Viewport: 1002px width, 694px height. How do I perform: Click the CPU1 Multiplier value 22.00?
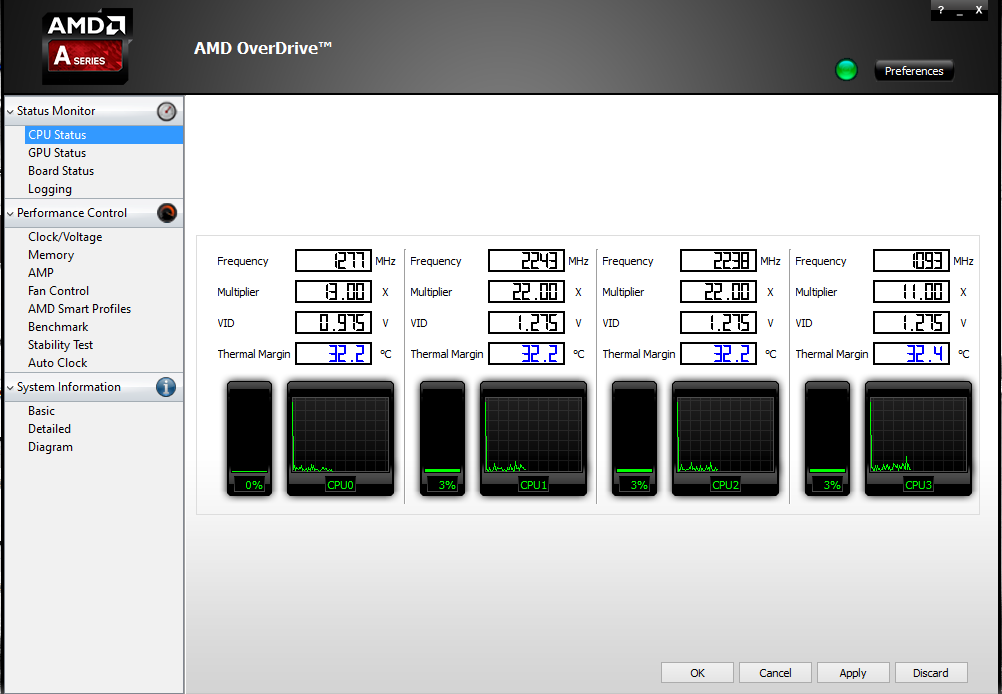[x=527, y=292]
